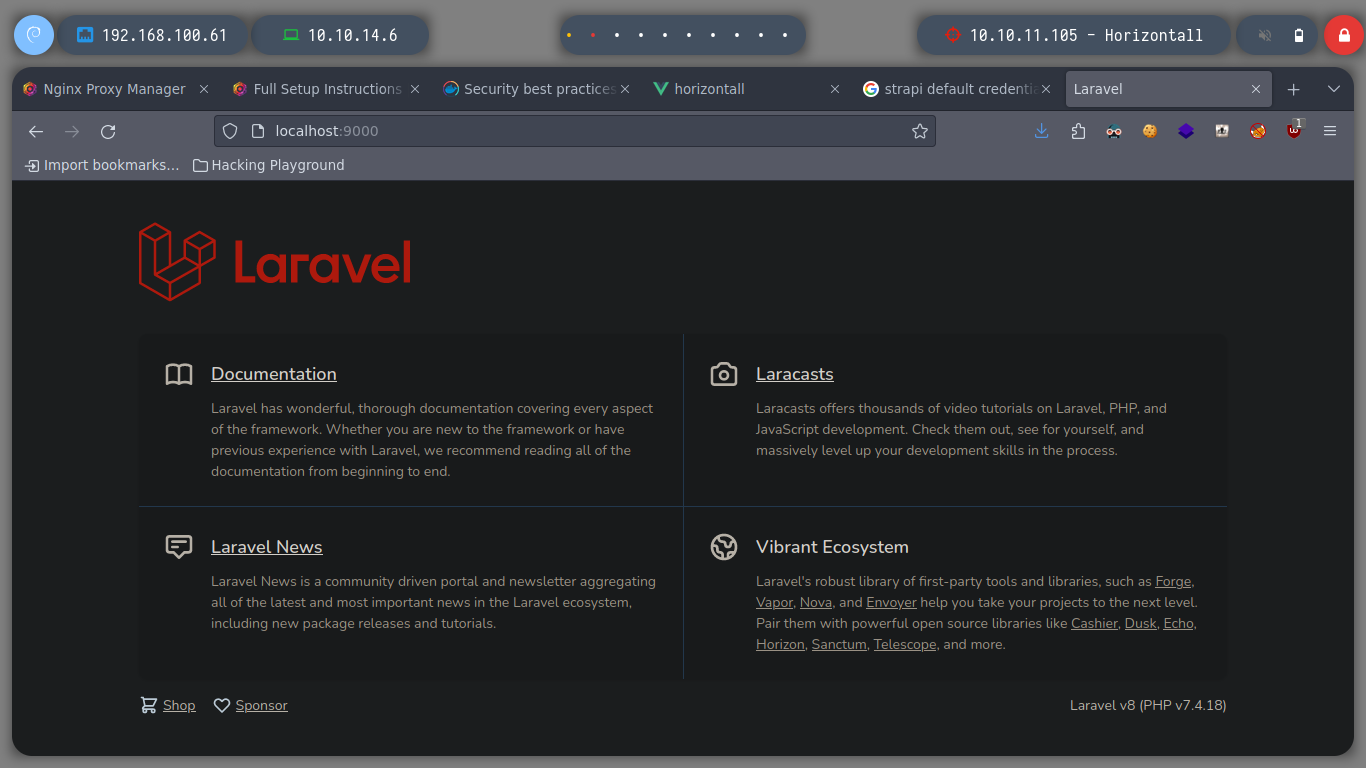Viewport: 1366px width, 768px height.
Task: Click the Laravel logo
Action: click(x=275, y=262)
